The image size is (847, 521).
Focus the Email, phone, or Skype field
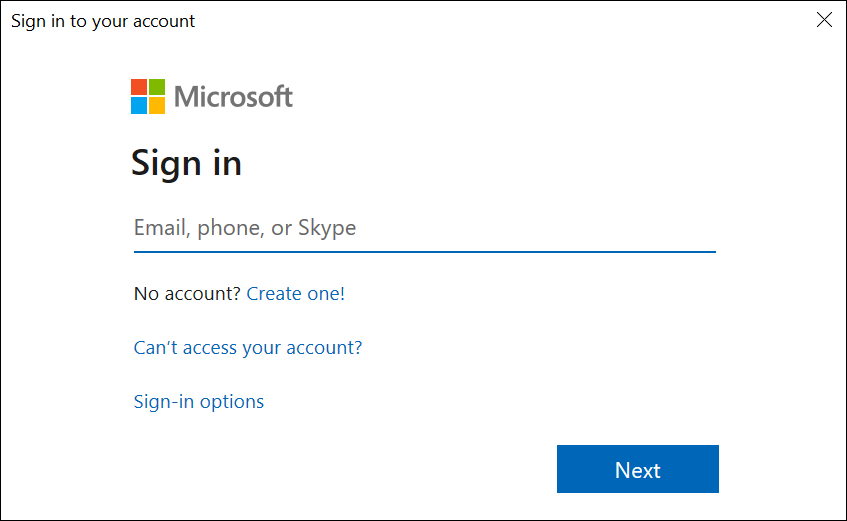pos(425,228)
